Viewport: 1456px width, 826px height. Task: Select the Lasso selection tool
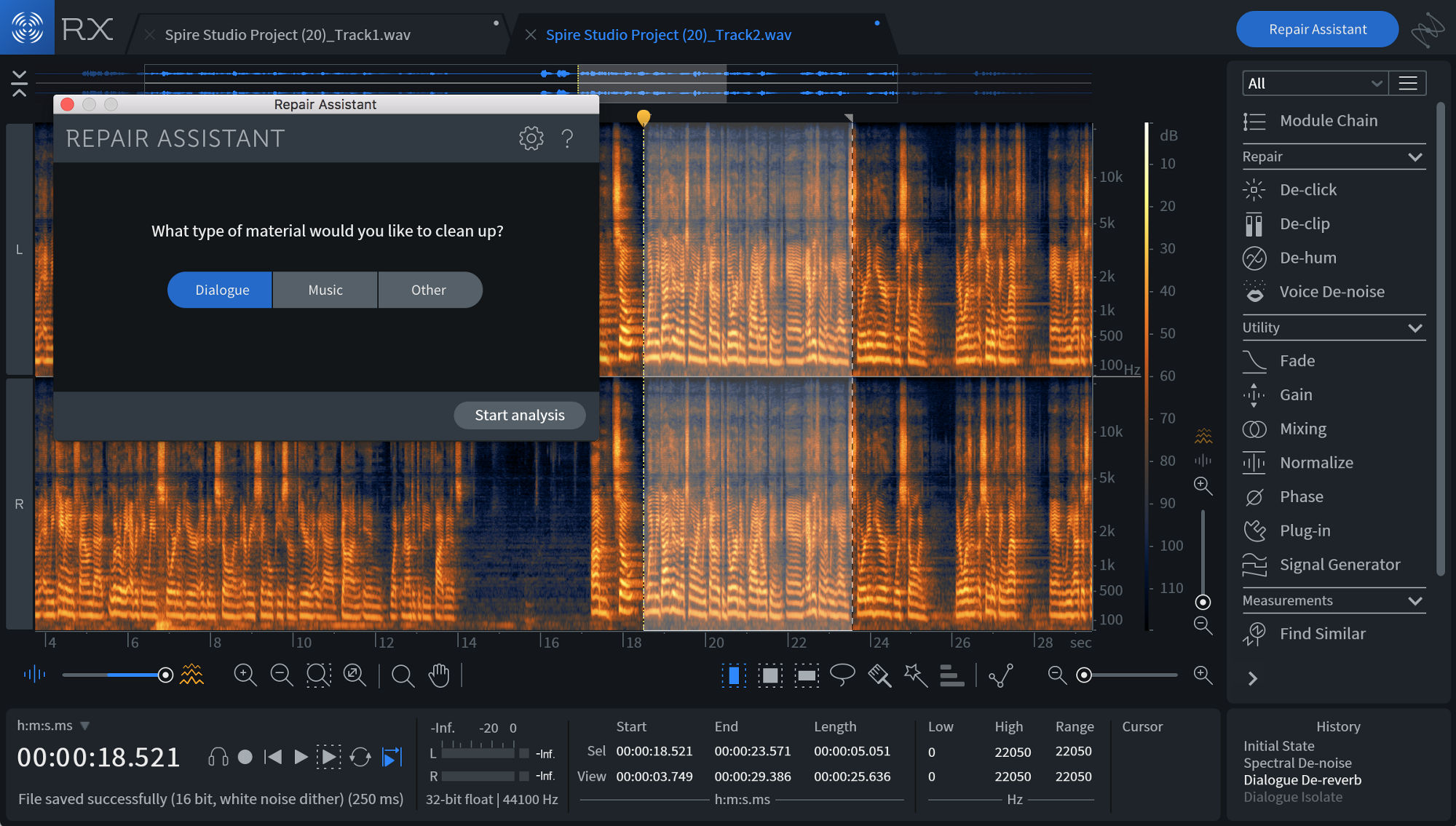842,675
